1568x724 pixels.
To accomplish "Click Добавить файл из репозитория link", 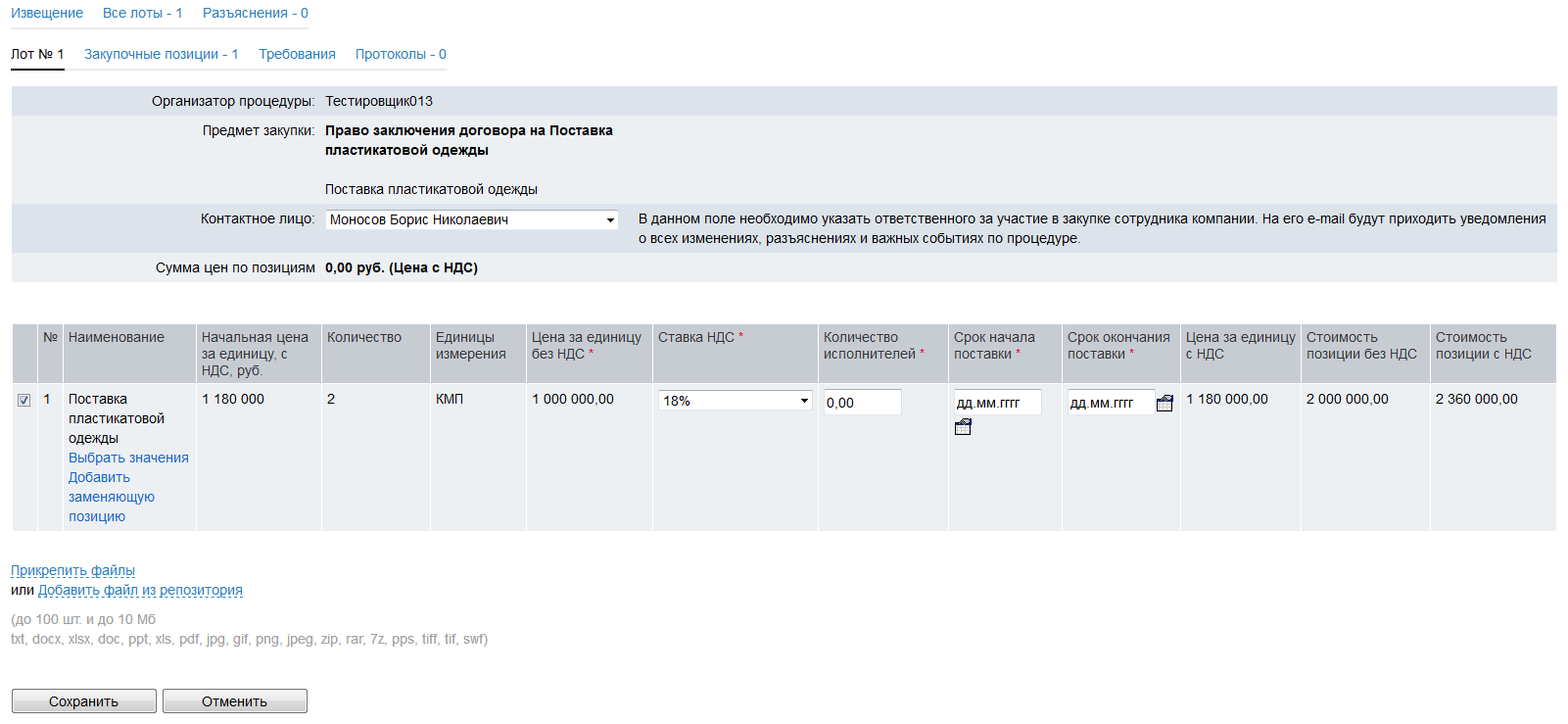I will coord(140,590).
